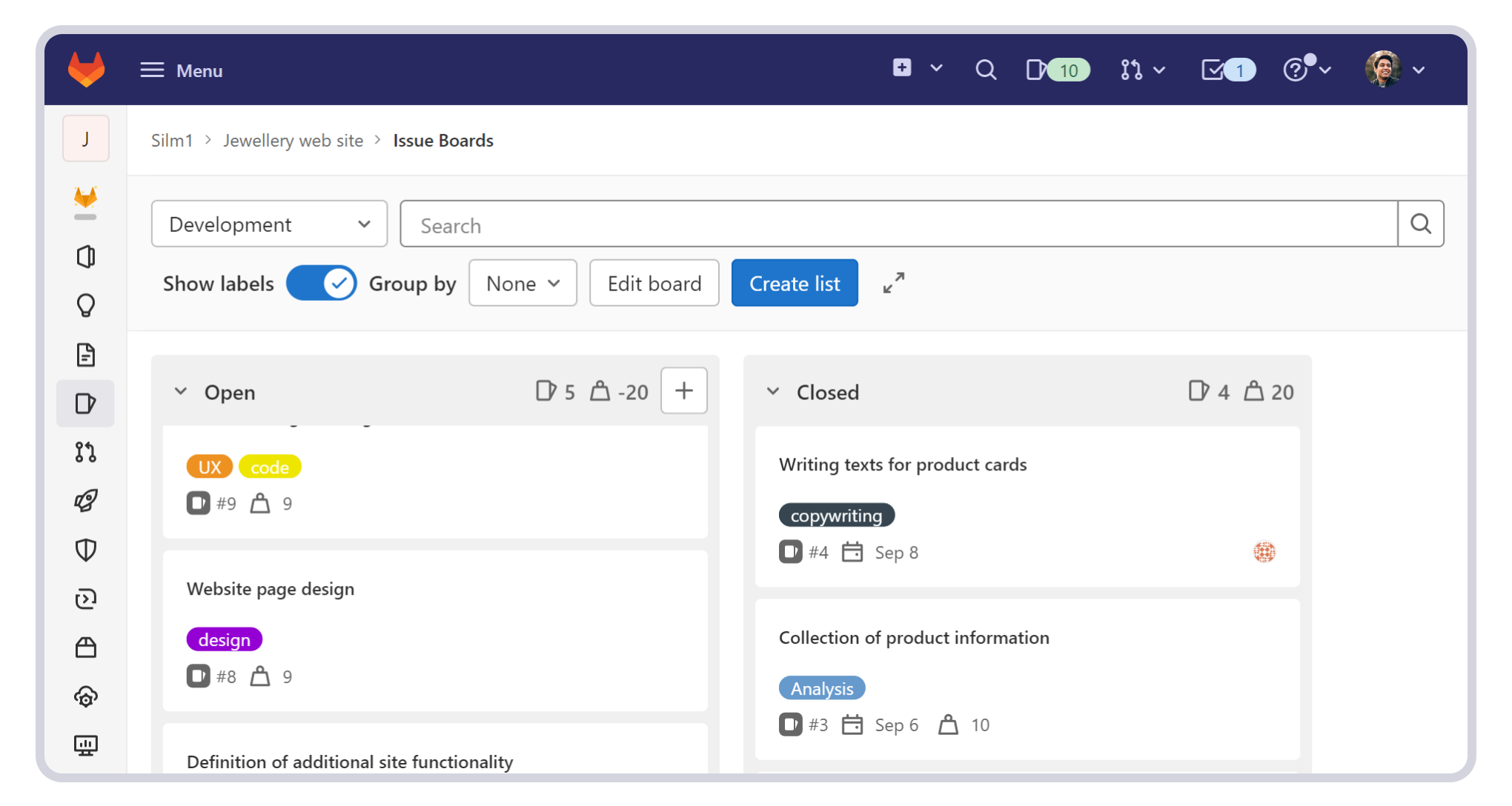
Task: Open the Deployments sidebar icon
Action: pos(86,599)
